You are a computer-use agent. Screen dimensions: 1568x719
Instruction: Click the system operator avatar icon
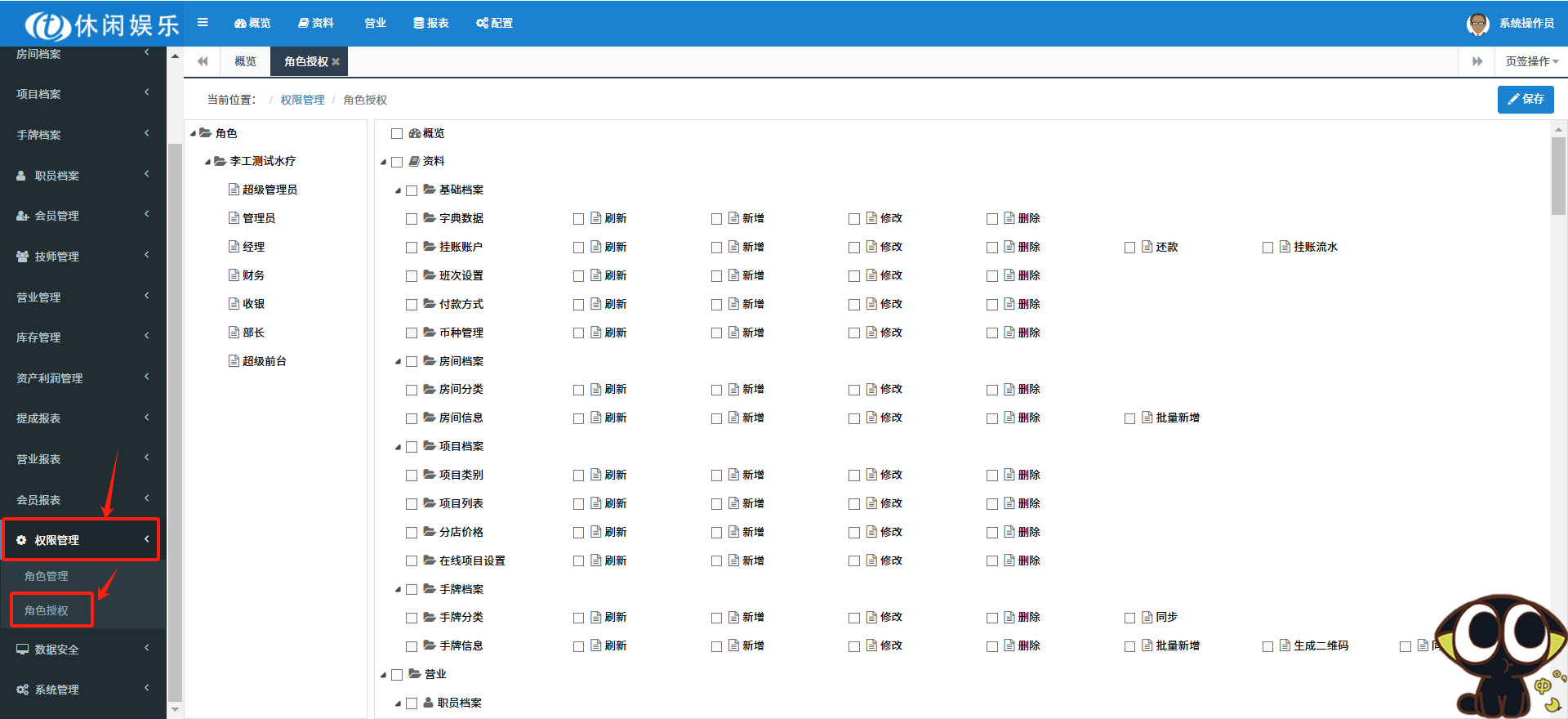(1477, 24)
